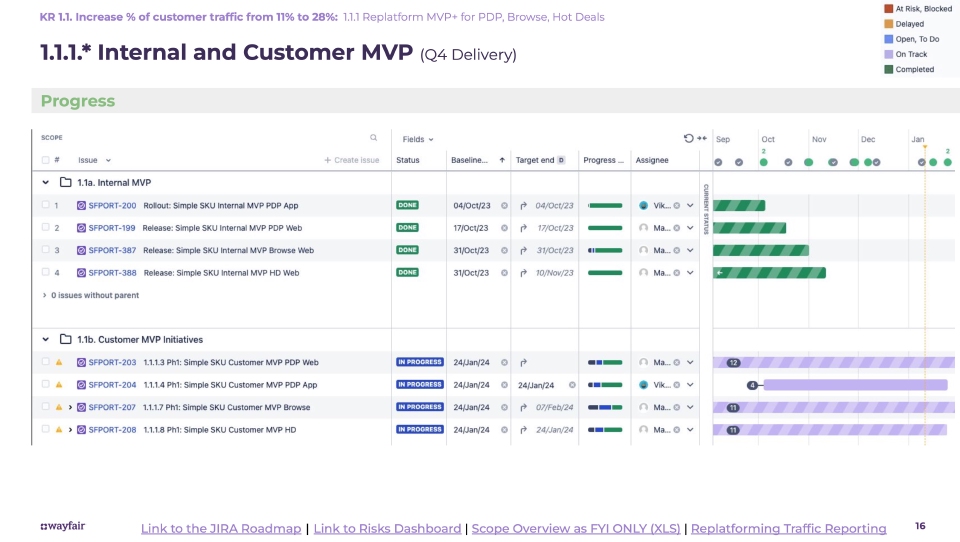Tick the checkbox for SFPORT-203

[x=45, y=362]
